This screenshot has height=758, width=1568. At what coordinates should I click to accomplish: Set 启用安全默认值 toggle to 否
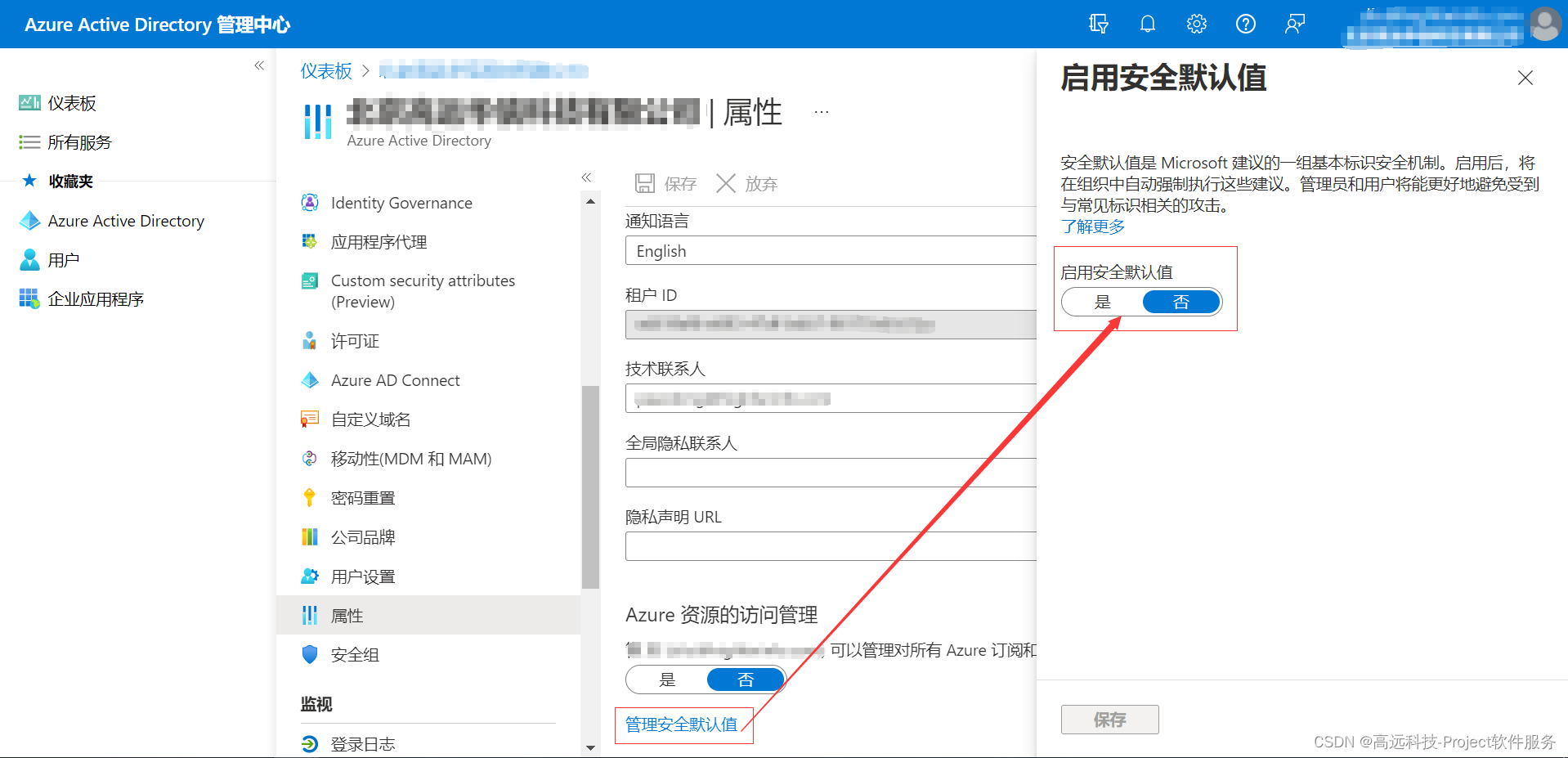point(1181,302)
